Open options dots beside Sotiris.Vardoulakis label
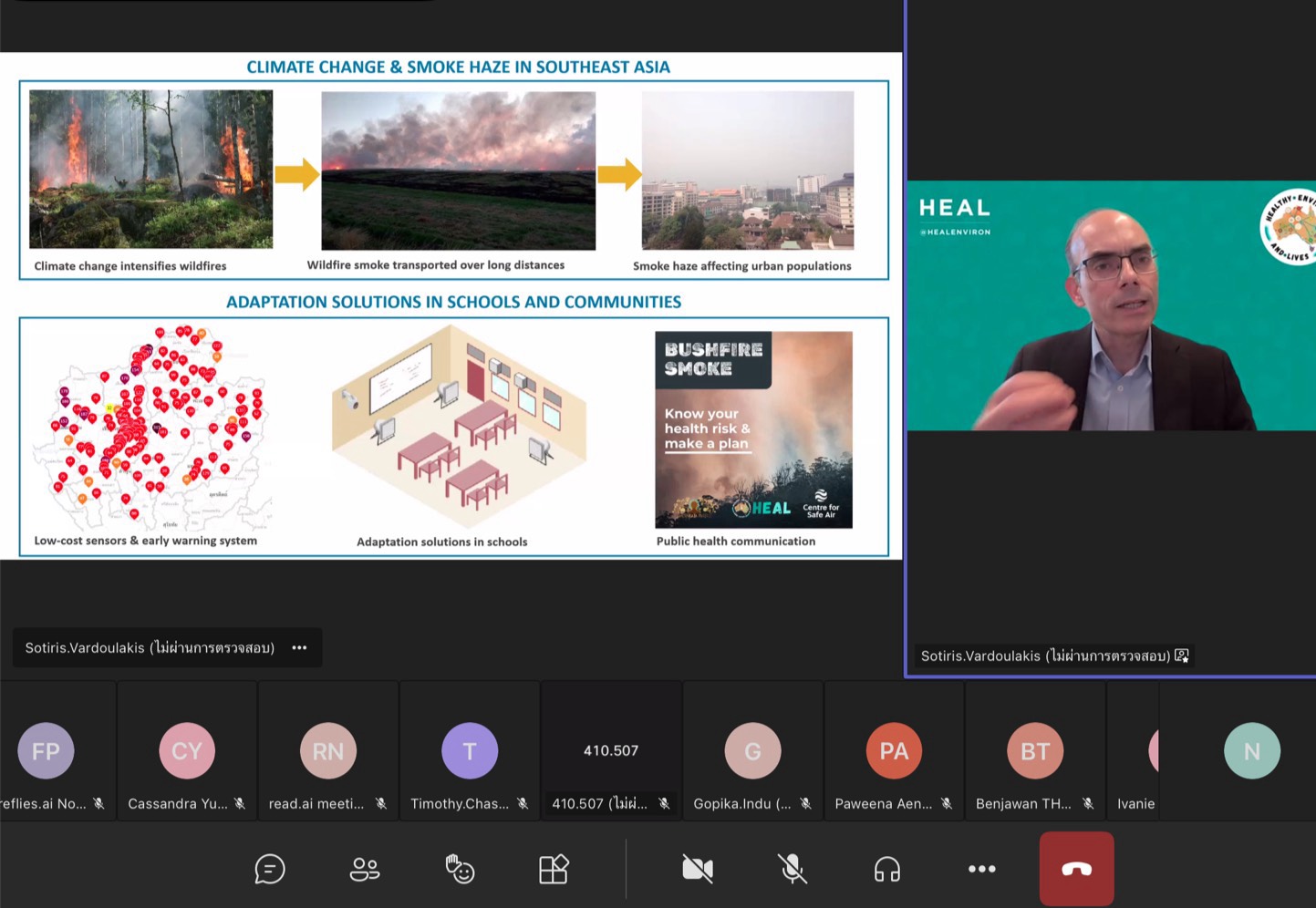1316x908 pixels. tap(299, 648)
